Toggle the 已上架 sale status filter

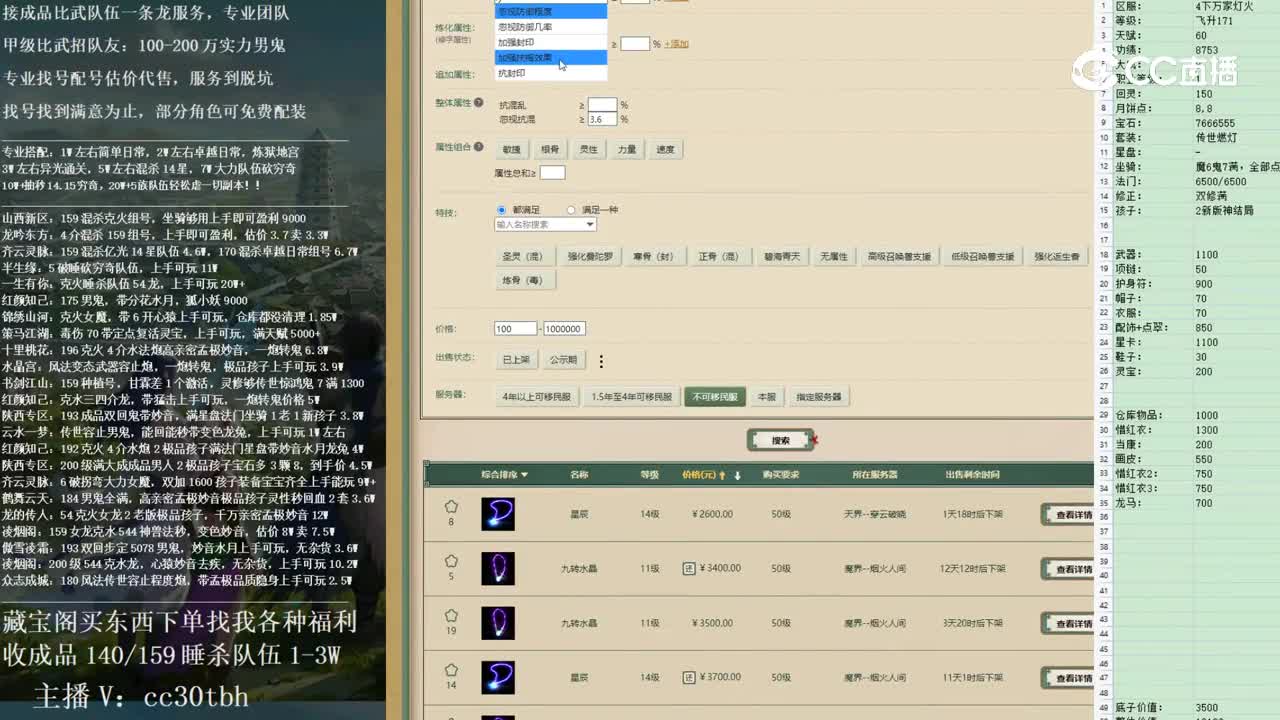pyautogui.click(x=516, y=360)
